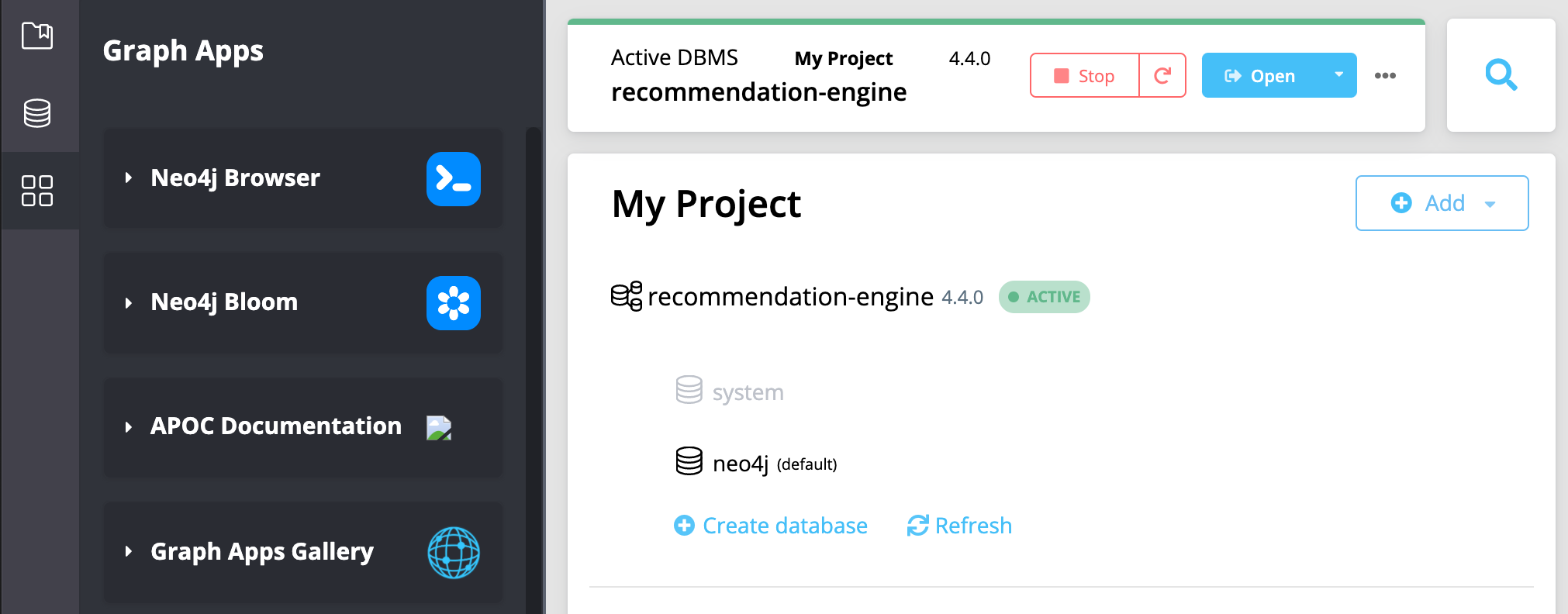Select the Graph Apps grid sidebar icon

[x=37, y=191]
